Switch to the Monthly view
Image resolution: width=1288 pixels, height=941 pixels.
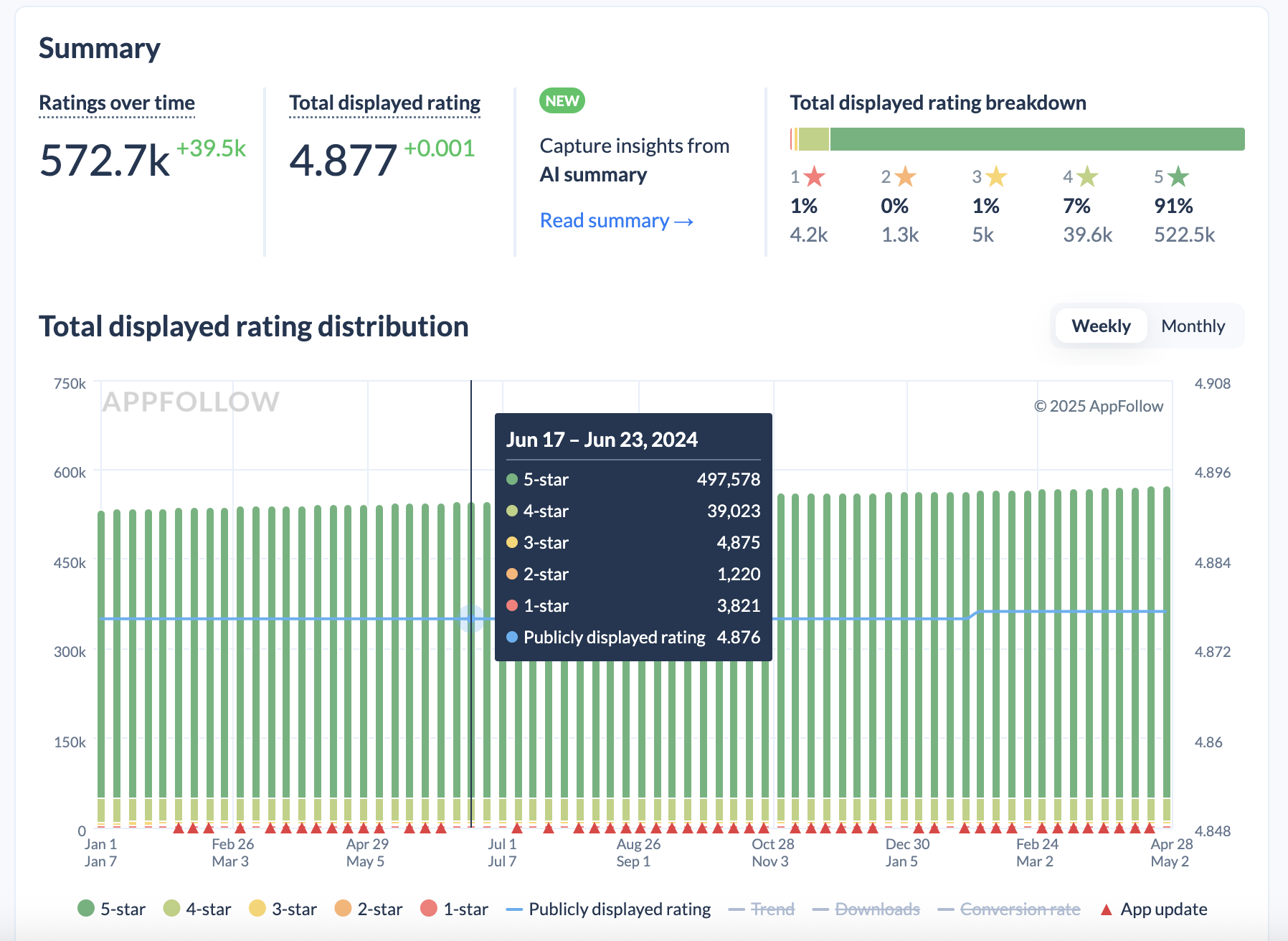point(1193,326)
